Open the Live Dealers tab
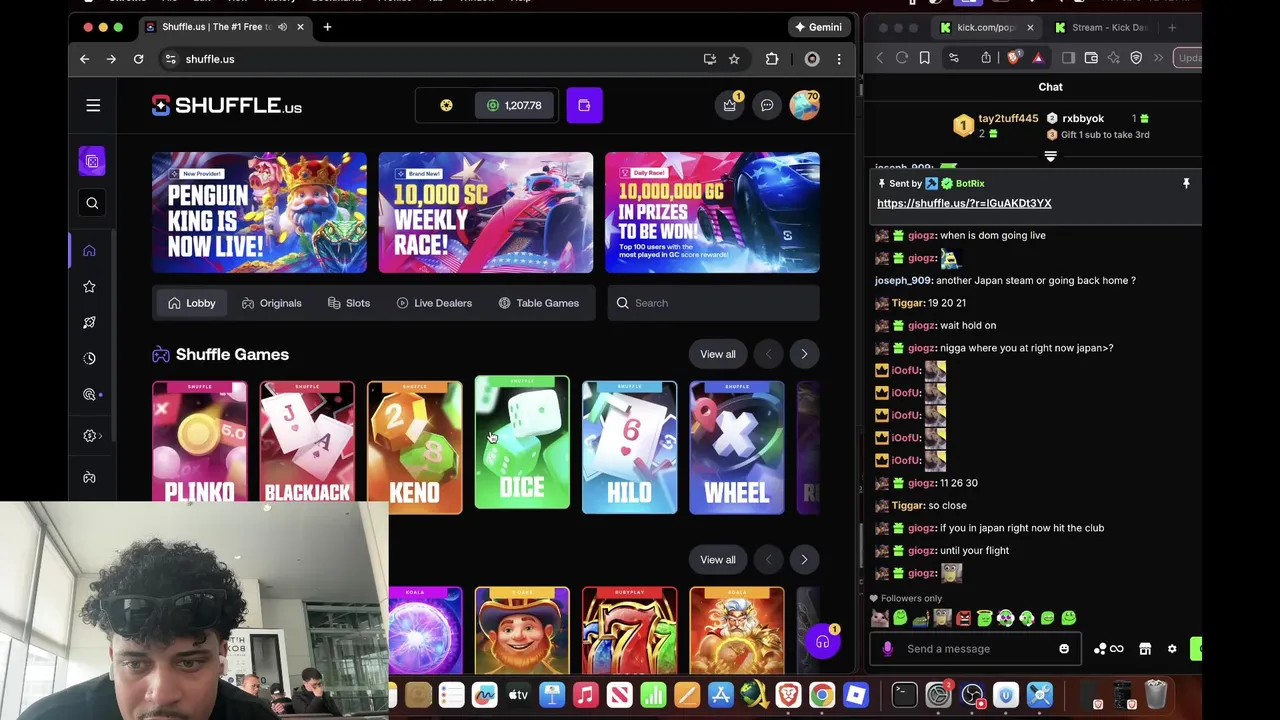 [x=434, y=303]
